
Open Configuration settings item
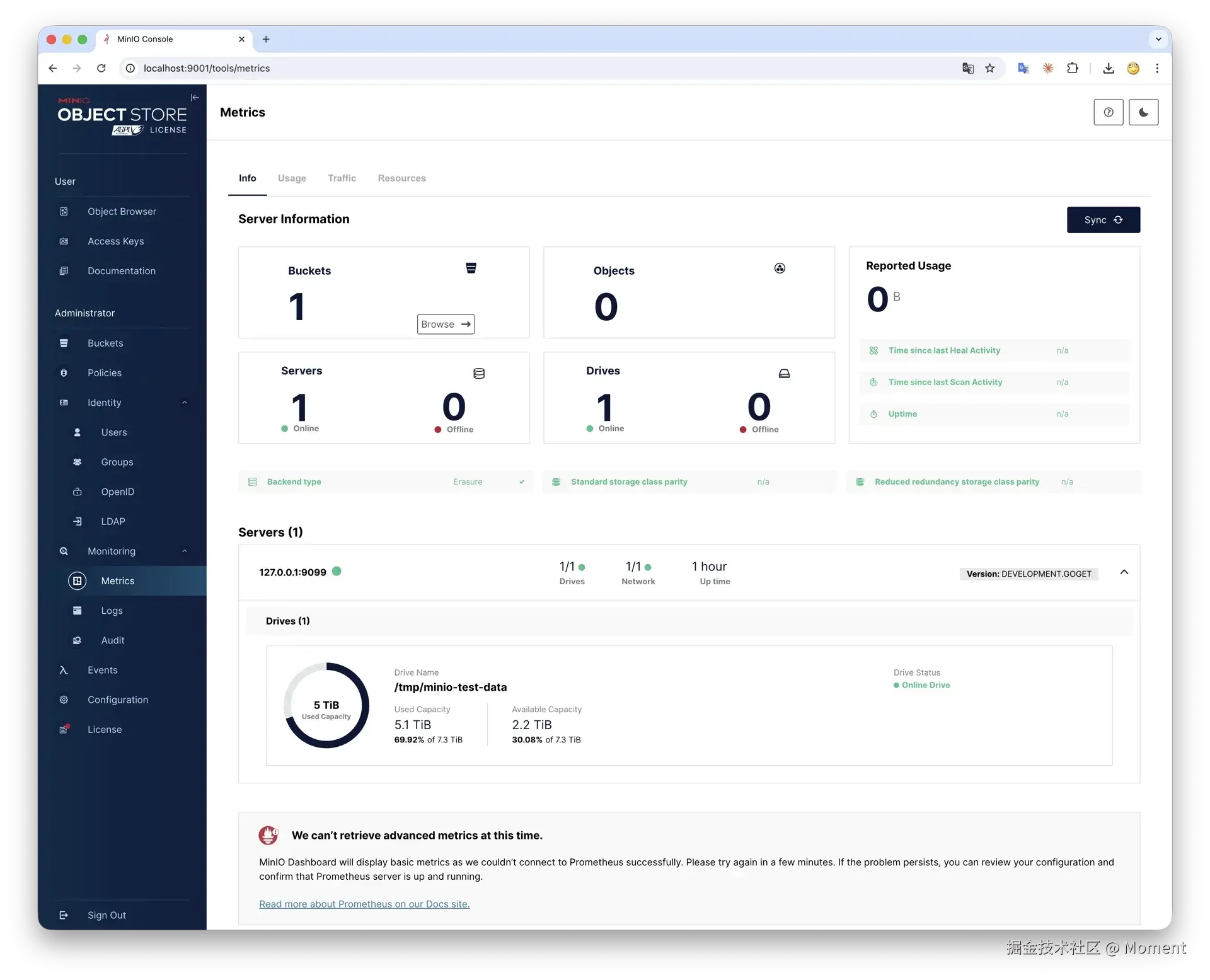118,700
